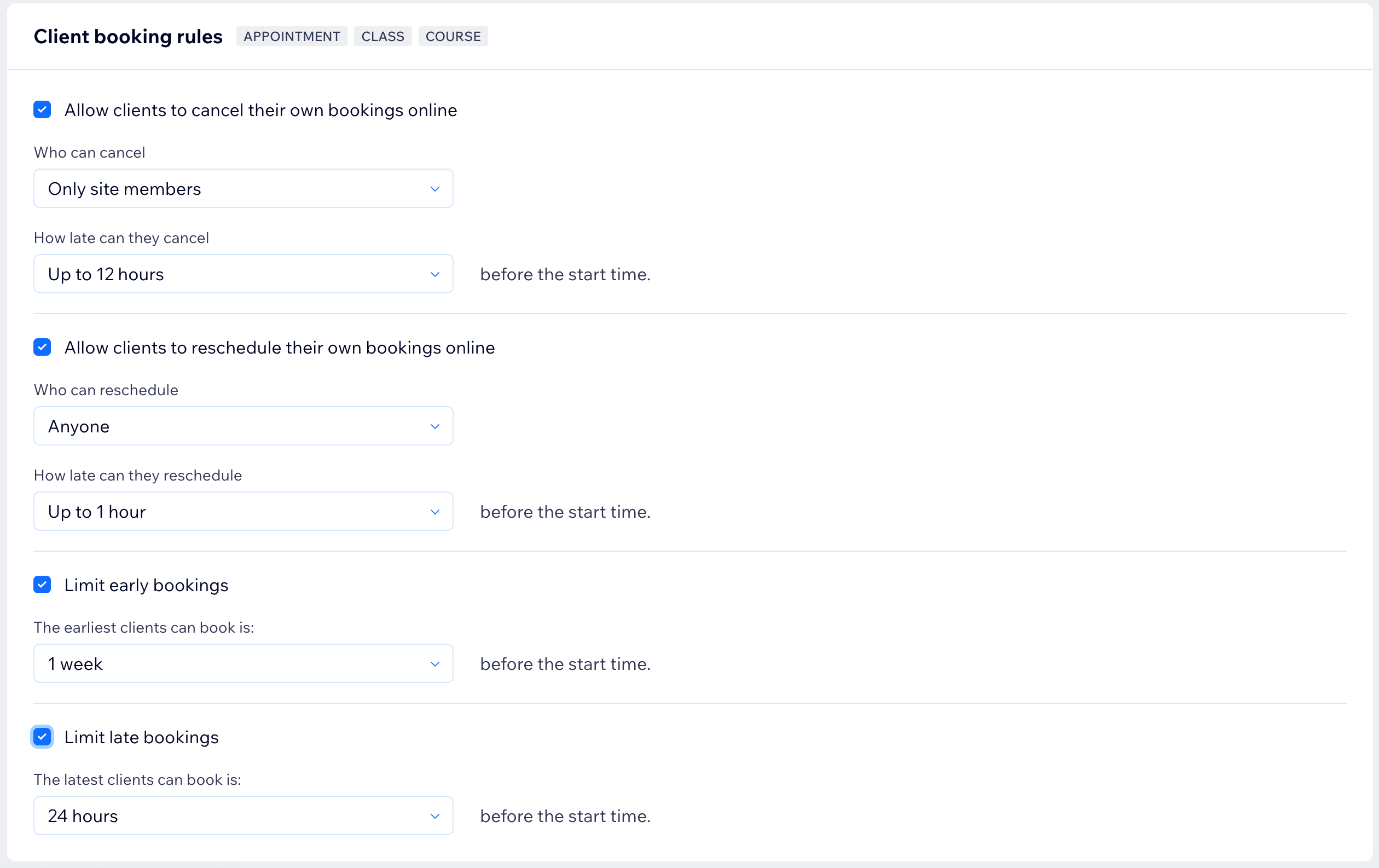
Task: Open the earliest clients can book dropdown
Action: (243, 663)
